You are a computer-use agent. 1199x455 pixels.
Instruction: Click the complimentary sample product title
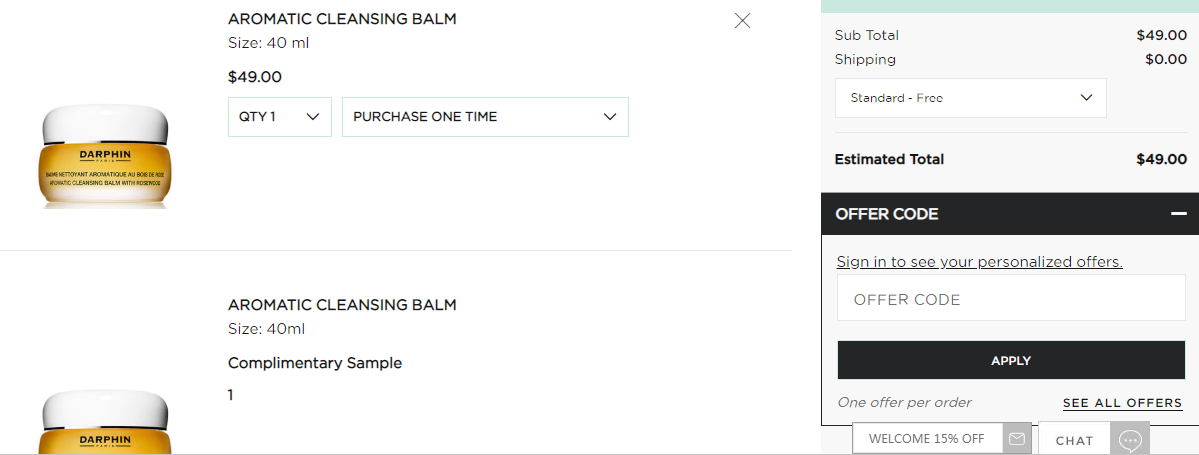coord(342,305)
